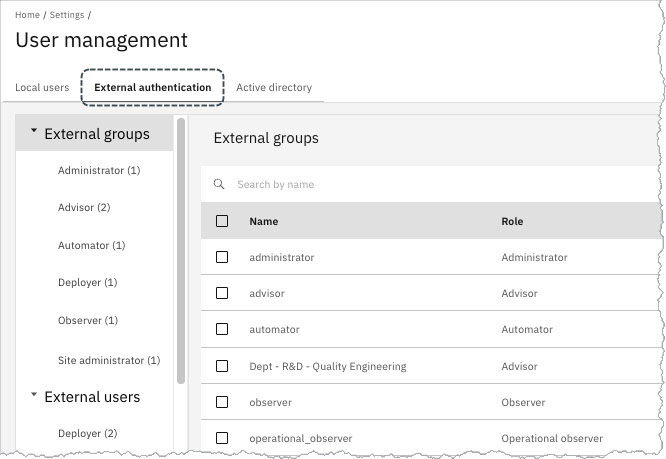Collapse the External users tree section

(x=34, y=396)
